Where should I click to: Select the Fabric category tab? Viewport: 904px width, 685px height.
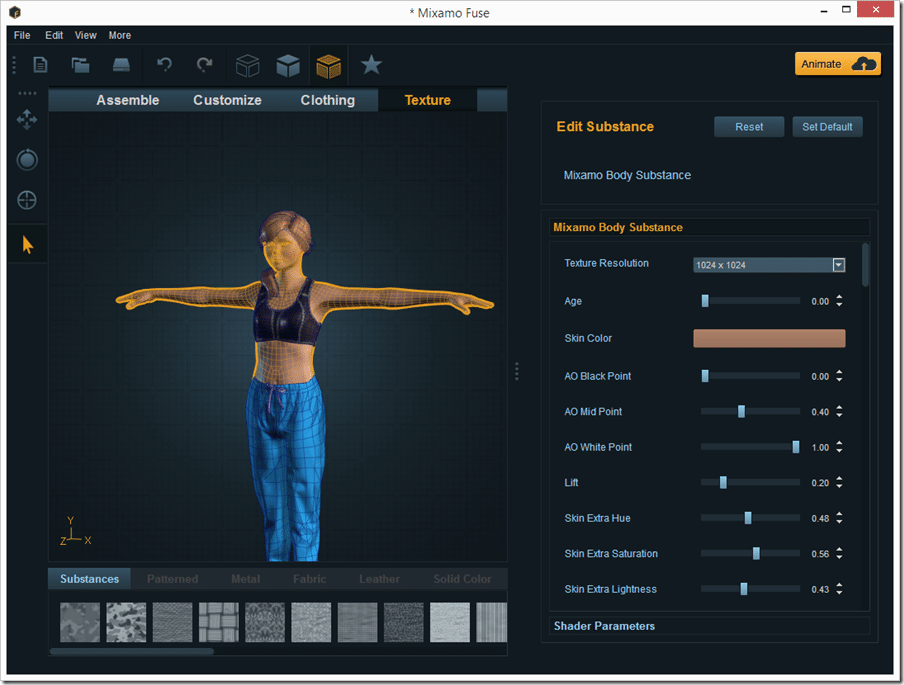310,579
